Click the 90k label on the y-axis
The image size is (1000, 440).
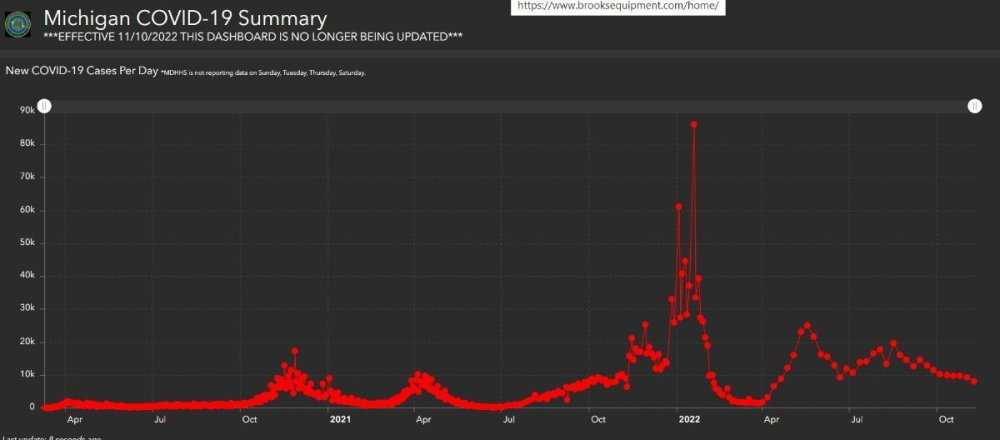point(28,111)
